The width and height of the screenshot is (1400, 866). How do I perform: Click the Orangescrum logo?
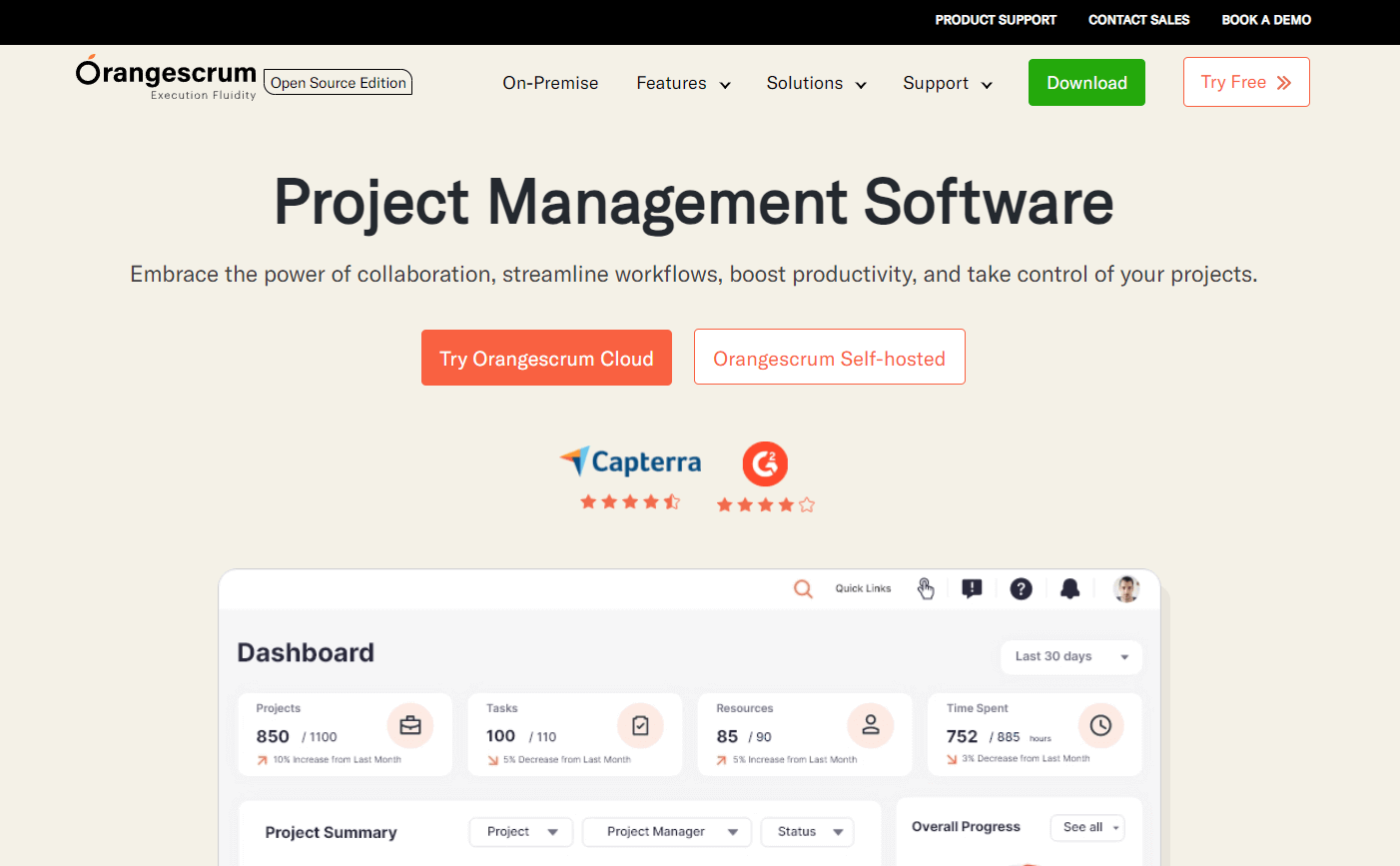(x=166, y=78)
